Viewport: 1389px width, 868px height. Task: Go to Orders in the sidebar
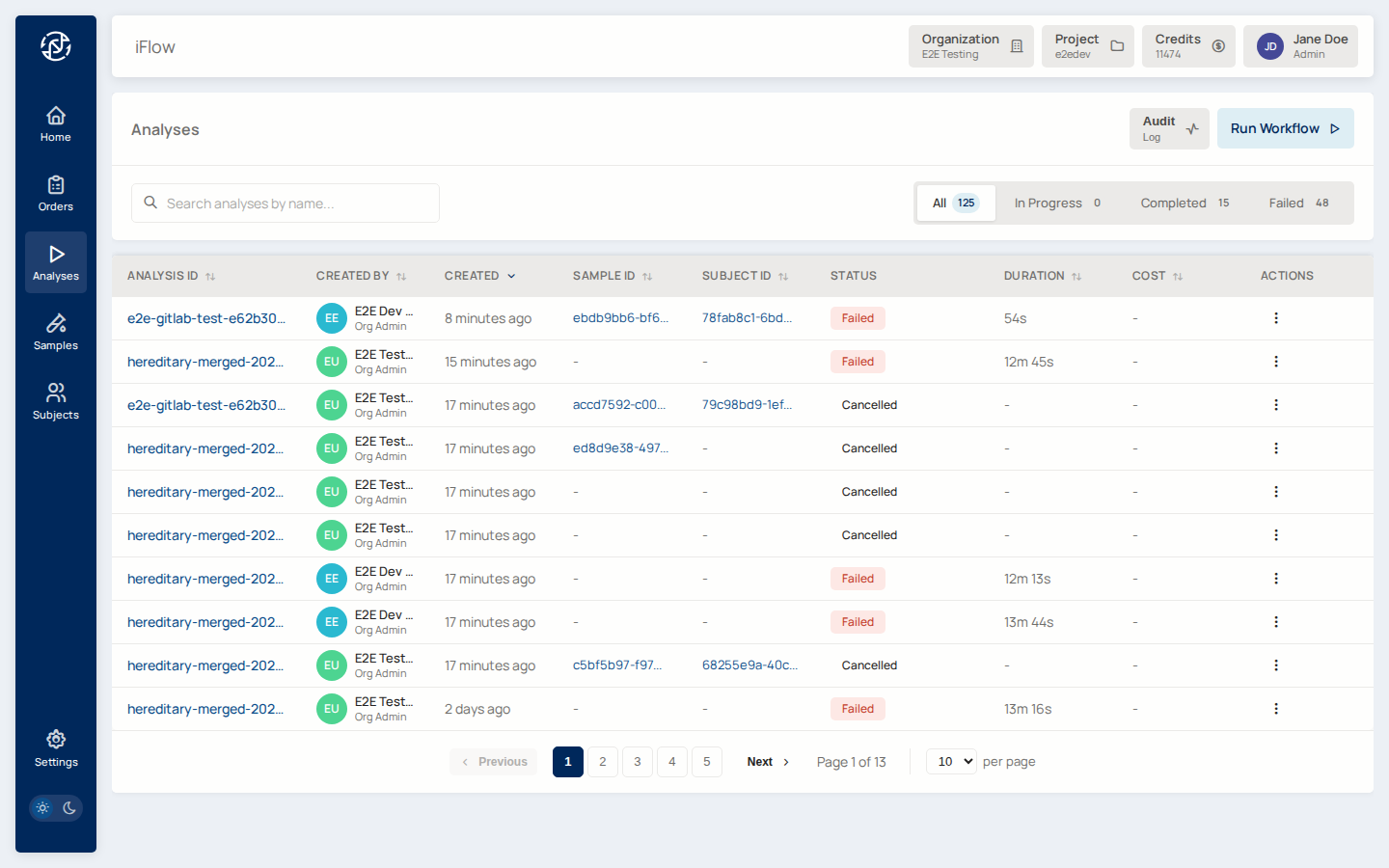tap(56, 194)
